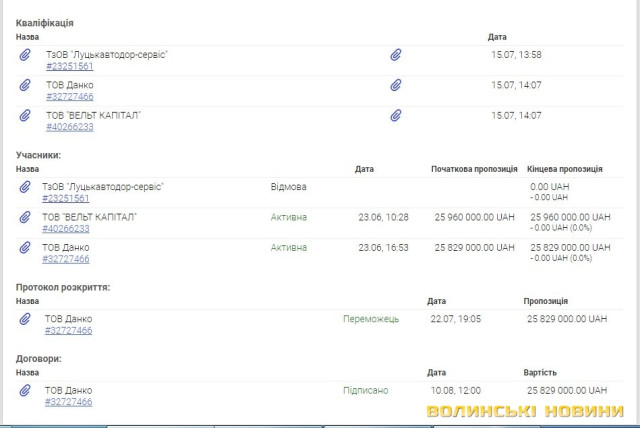Click the Волинські Новини watermark logo

(x=526, y=411)
